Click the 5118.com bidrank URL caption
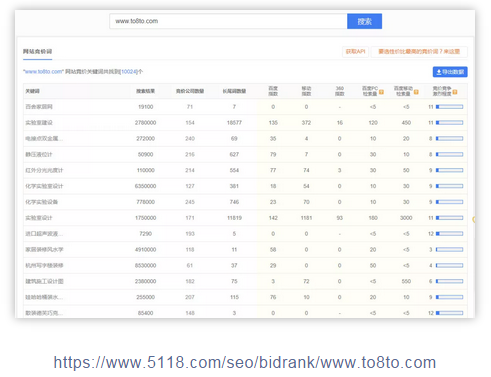 pos(245,363)
